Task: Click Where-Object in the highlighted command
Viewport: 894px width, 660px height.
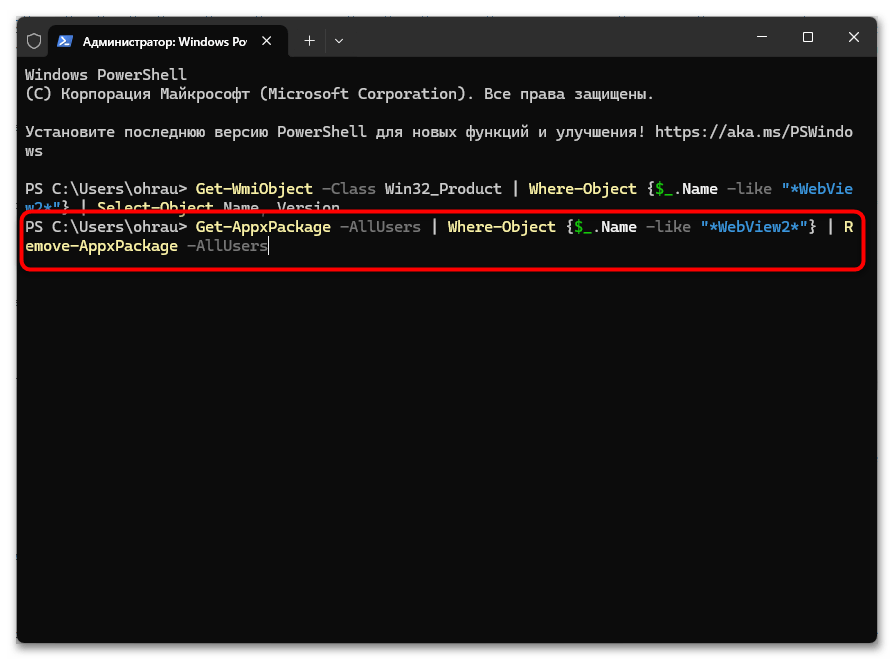Action: tap(502, 227)
